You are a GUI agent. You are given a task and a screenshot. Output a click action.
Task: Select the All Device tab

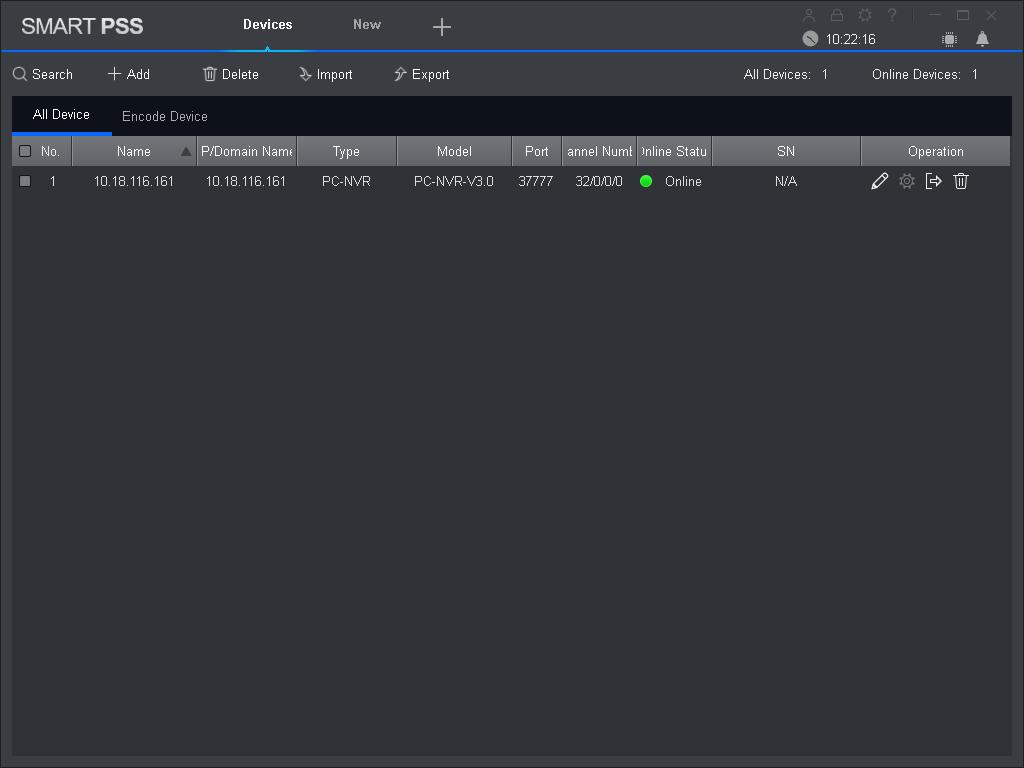click(61, 114)
